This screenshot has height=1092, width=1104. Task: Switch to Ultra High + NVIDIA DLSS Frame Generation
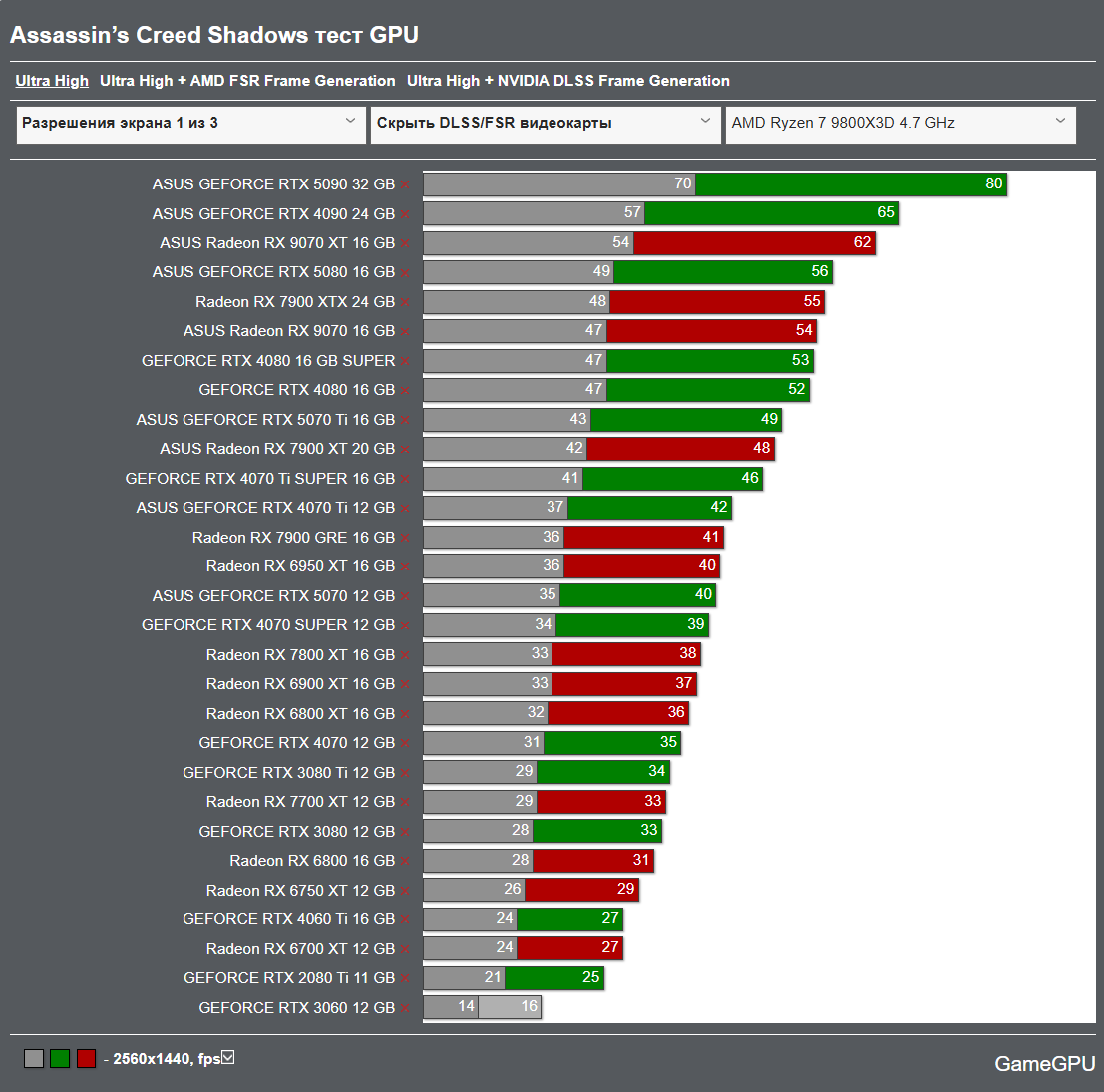coord(568,81)
